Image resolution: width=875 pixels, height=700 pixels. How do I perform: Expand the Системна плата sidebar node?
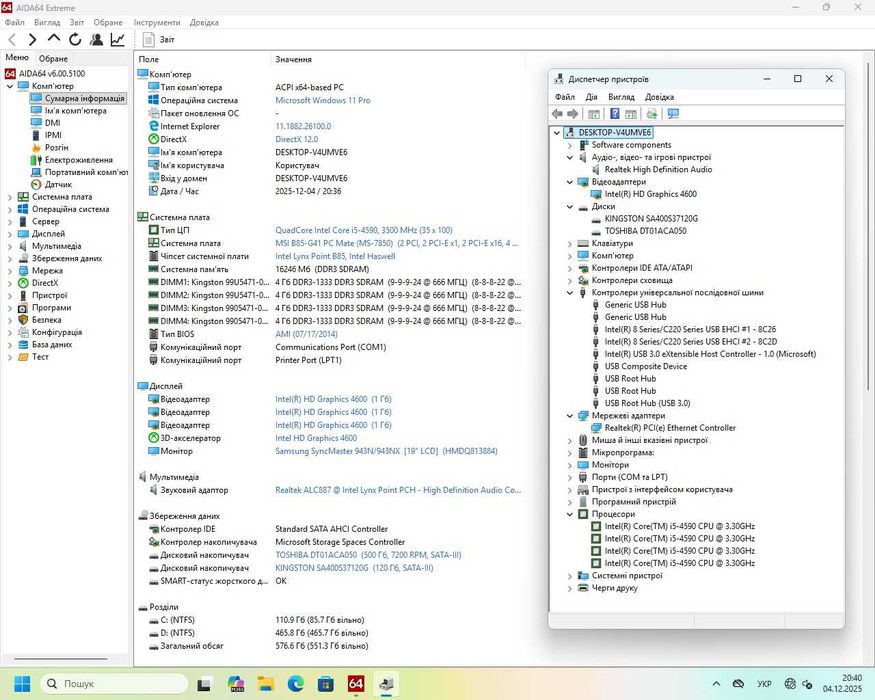pyautogui.click(x=9, y=197)
